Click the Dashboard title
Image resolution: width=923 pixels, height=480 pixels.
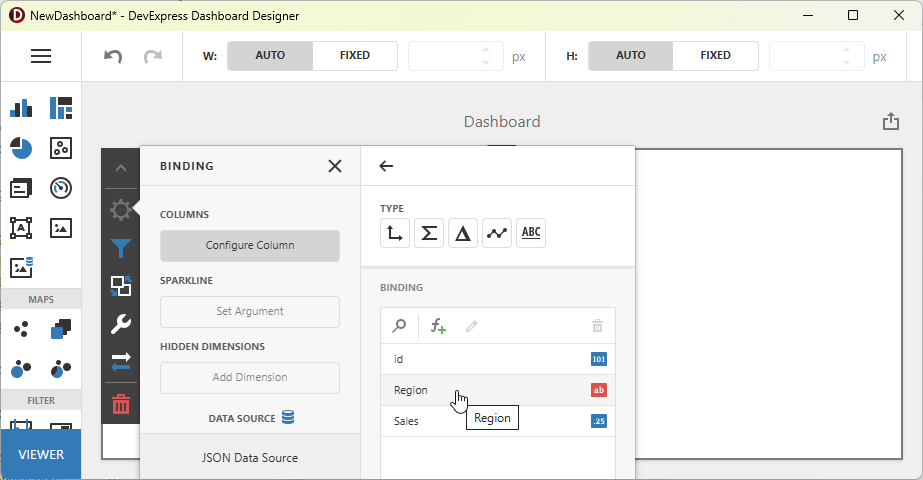(502, 122)
